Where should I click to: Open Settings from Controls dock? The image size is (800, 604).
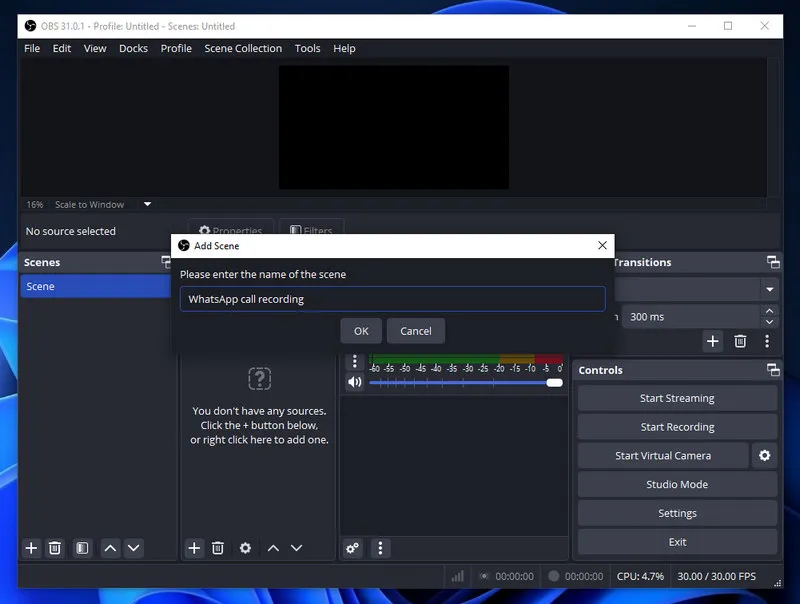click(x=677, y=513)
